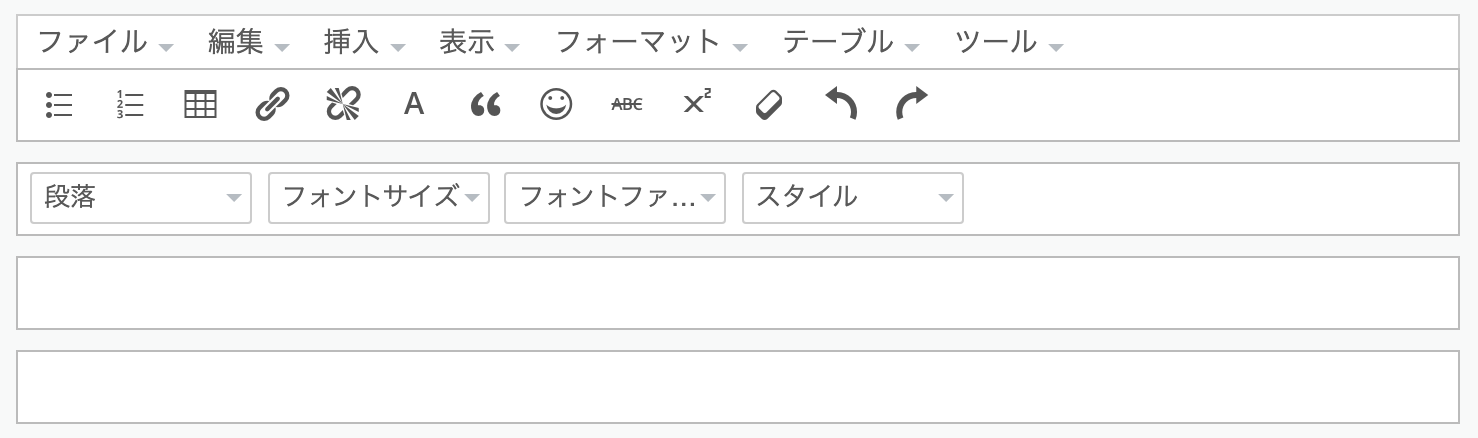Toggle superscript x² formatting
This screenshot has height=438, width=1478.
(x=698, y=104)
